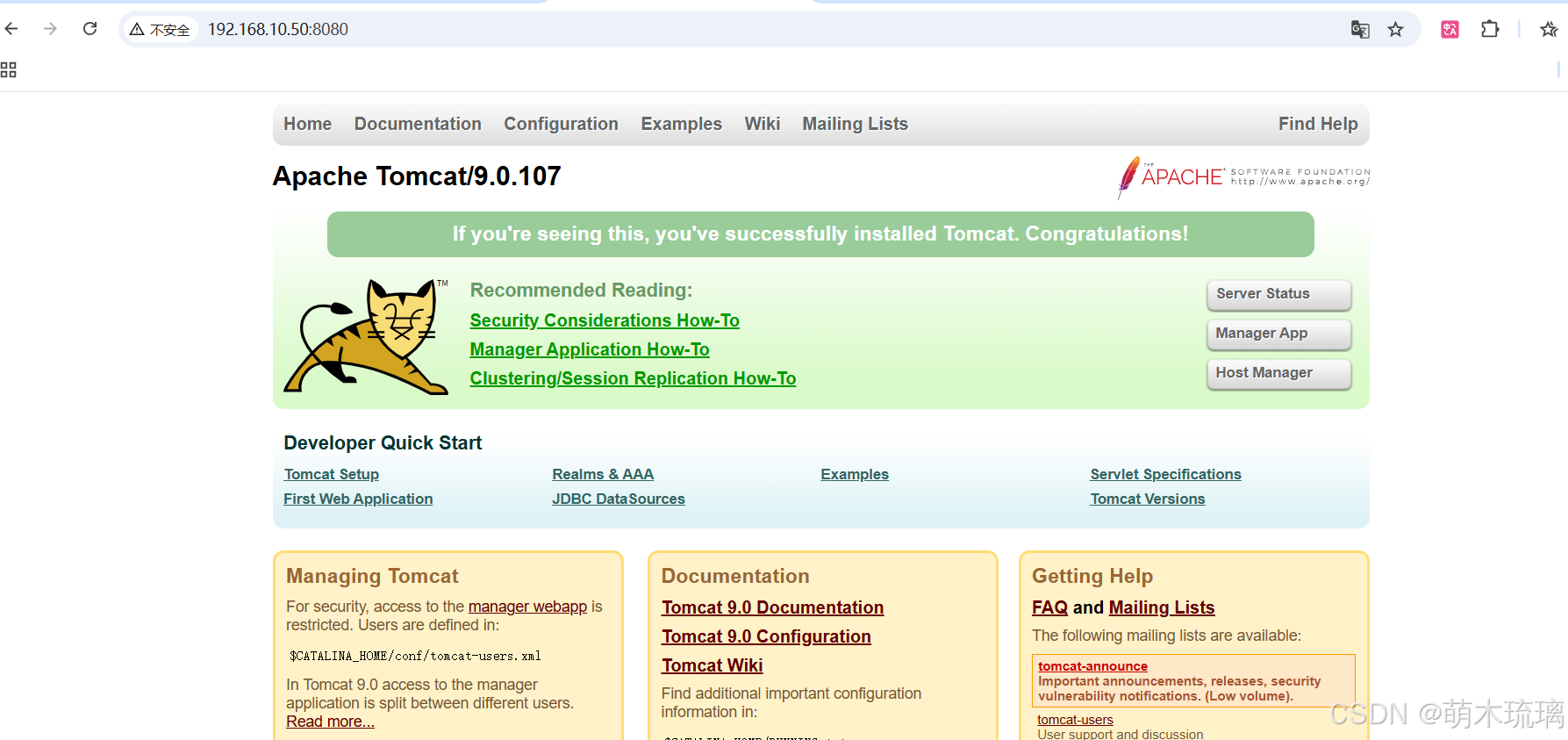Open the Documentation nav item
The width and height of the screenshot is (1568, 740).
[x=418, y=124]
